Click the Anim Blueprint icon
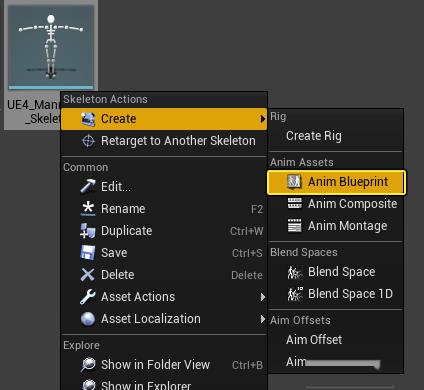This screenshot has height=390, width=424. pyautogui.click(x=294, y=182)
